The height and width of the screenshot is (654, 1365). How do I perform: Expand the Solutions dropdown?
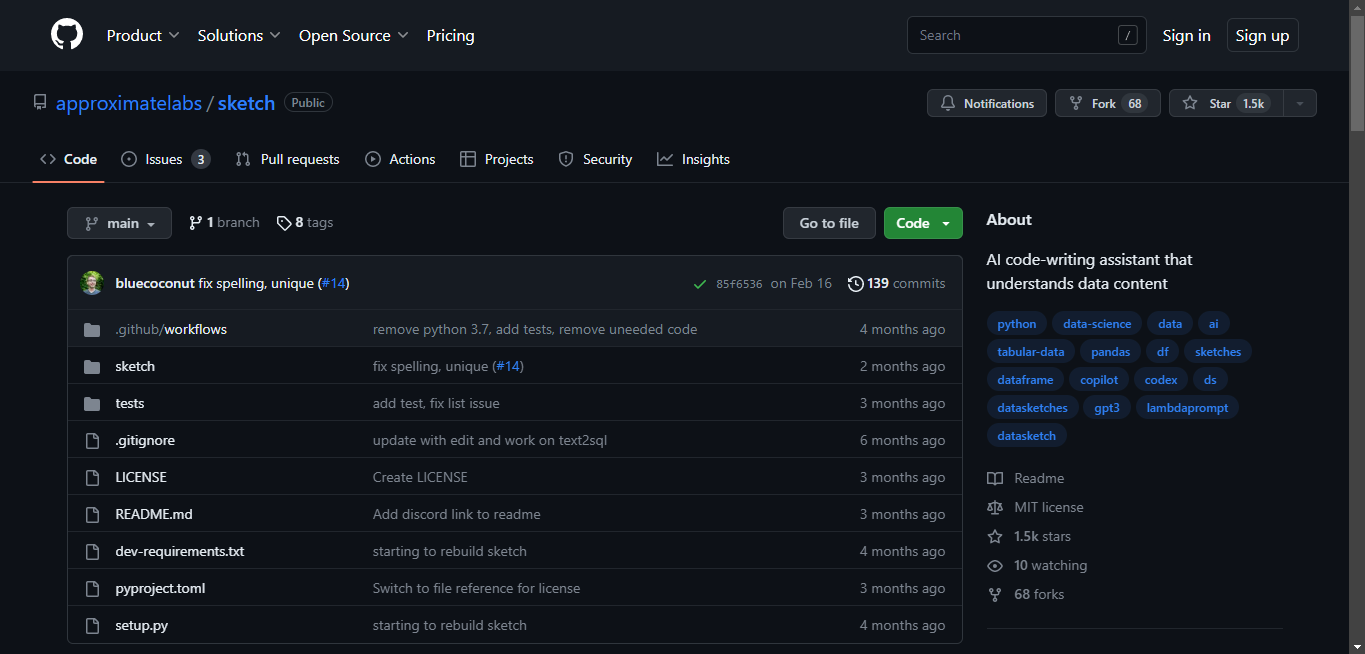[239, 35]
